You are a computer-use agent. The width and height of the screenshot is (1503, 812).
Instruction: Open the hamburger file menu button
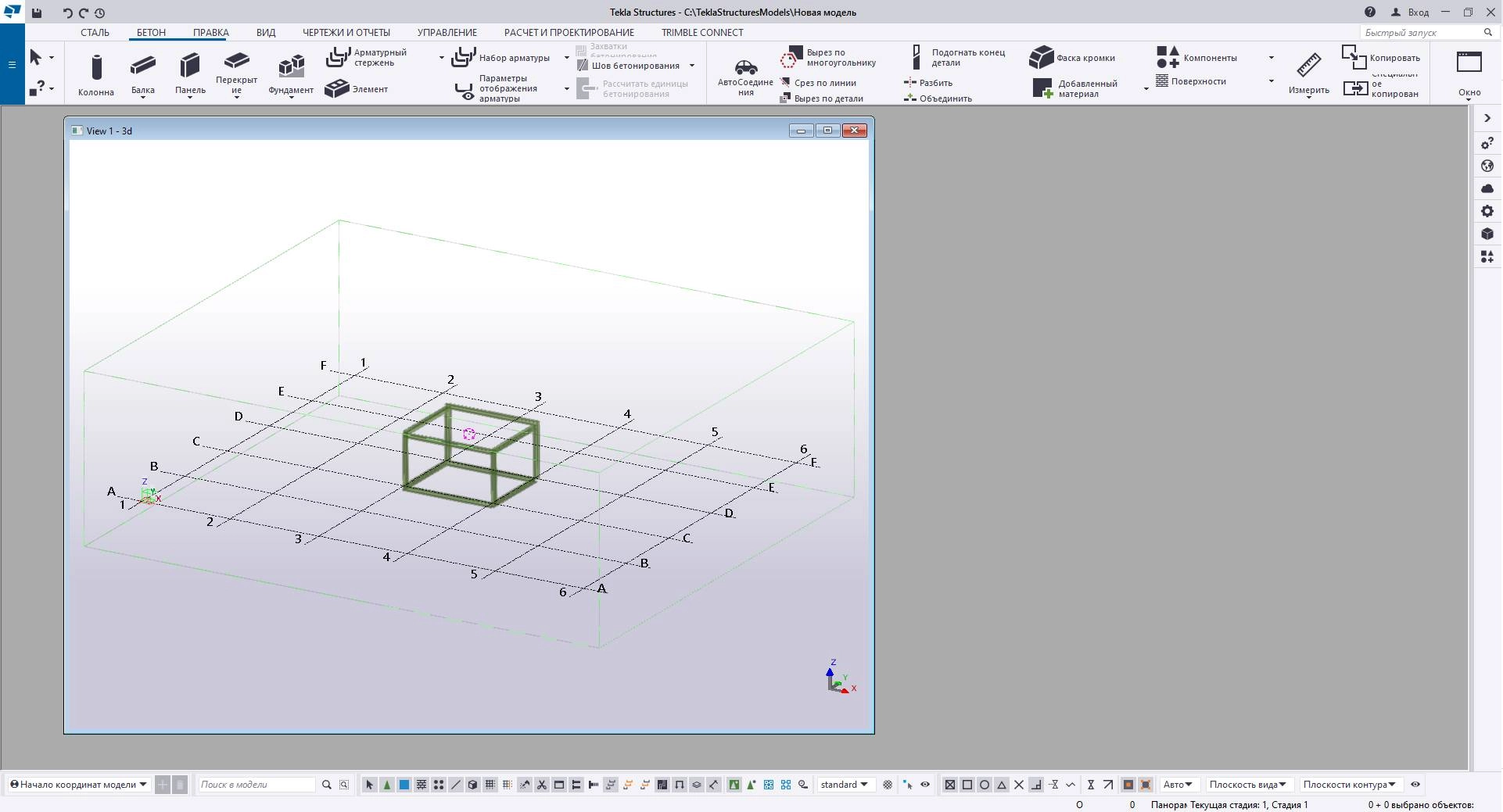[x=12, y=65]
